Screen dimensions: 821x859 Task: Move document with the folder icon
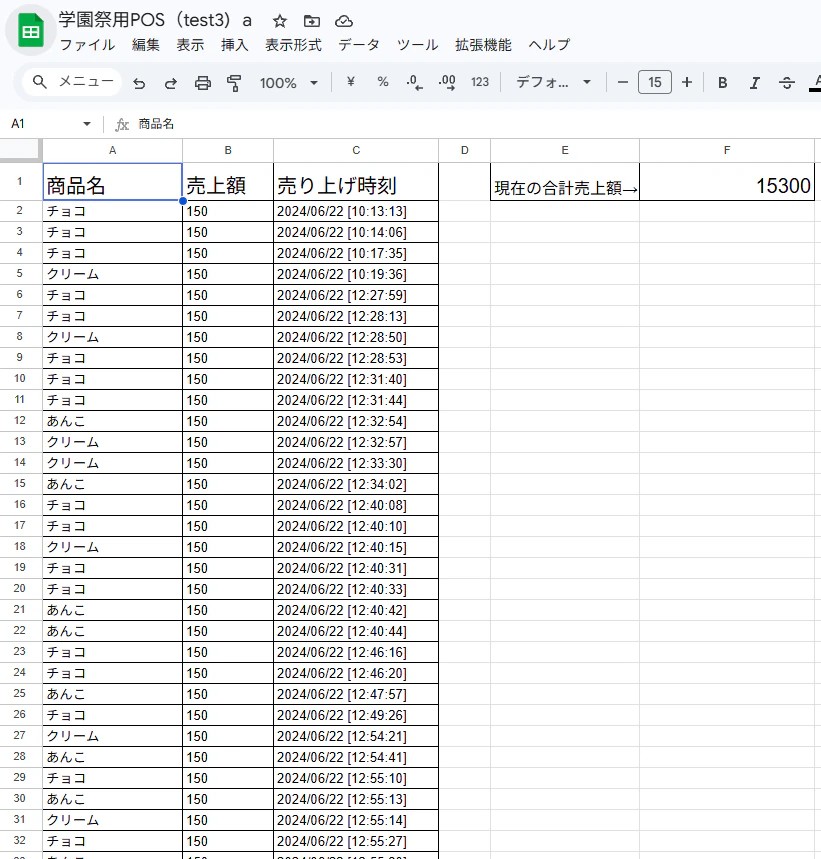coord(312,21)
